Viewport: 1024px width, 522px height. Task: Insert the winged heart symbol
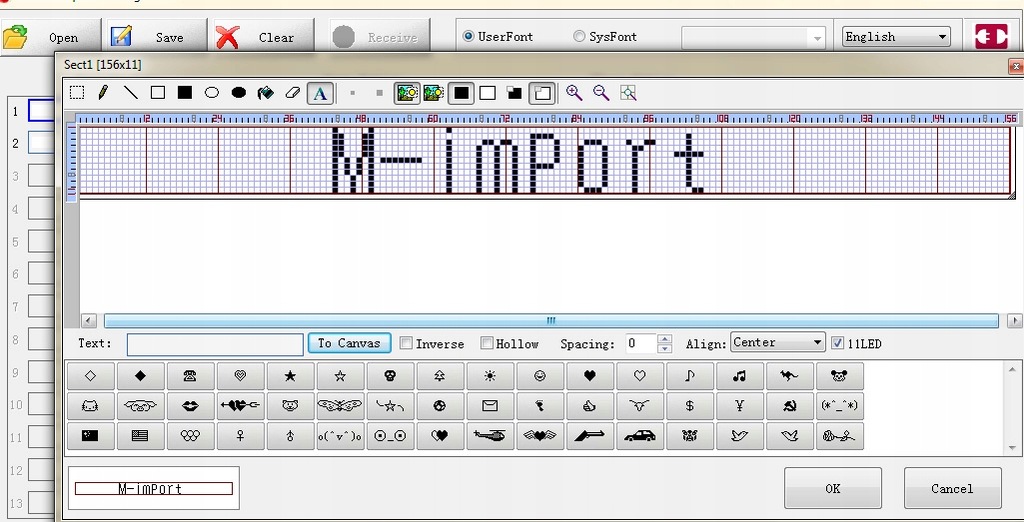pos(540,436)
